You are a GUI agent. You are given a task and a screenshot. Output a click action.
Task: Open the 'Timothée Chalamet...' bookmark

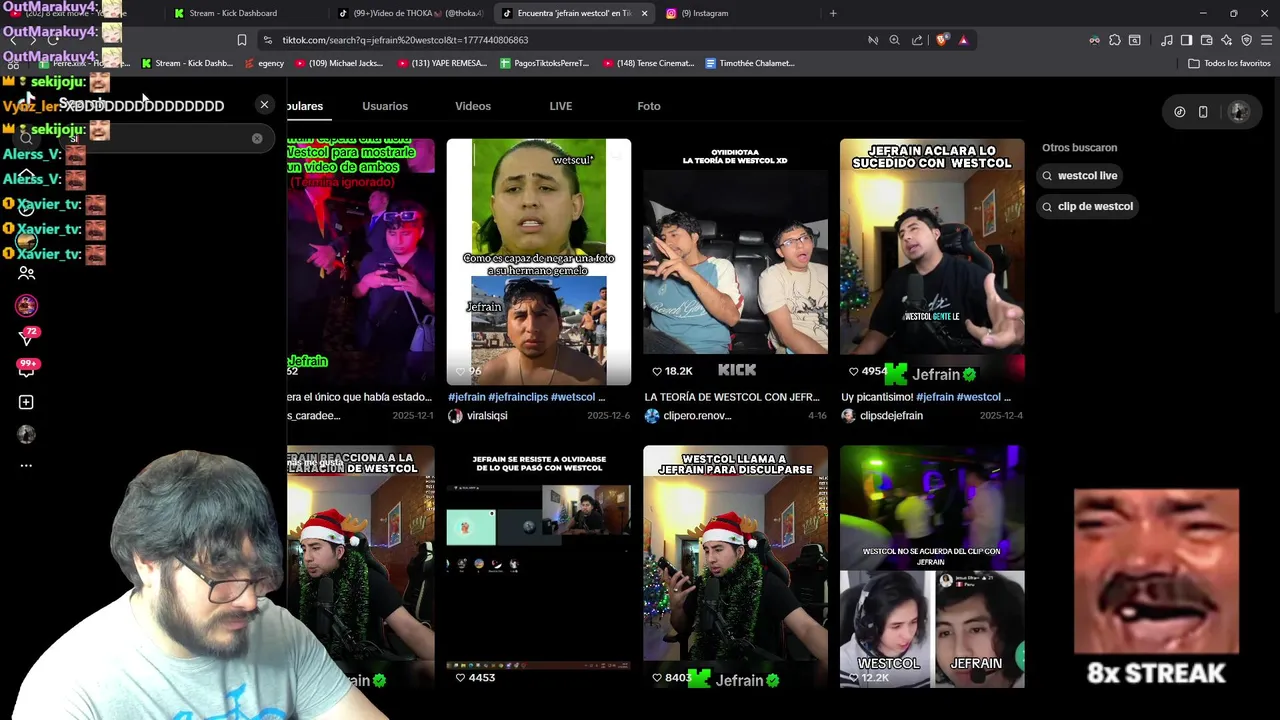(x=750, y=63)
